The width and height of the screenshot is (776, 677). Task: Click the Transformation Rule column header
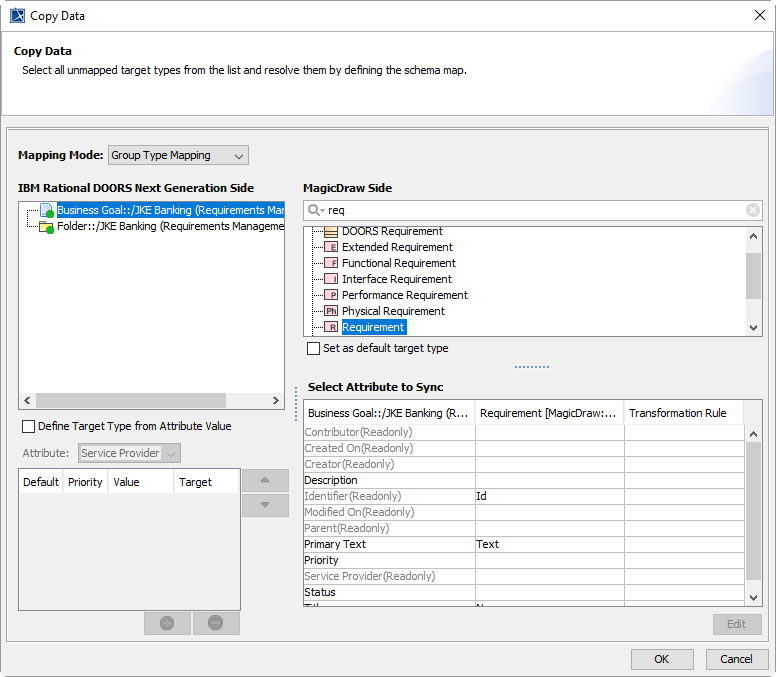click(678, 412)
